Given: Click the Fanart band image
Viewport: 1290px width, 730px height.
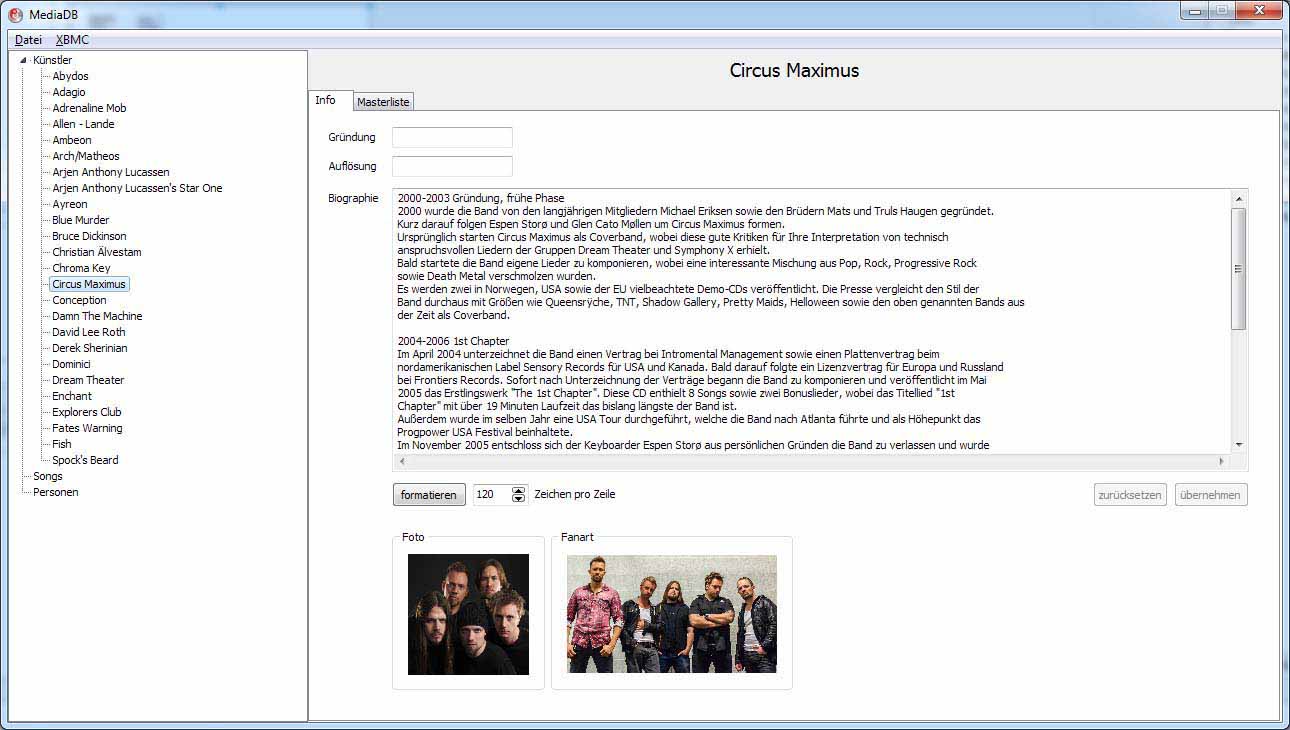Looking at the screenshot, I should pos(672,614).
